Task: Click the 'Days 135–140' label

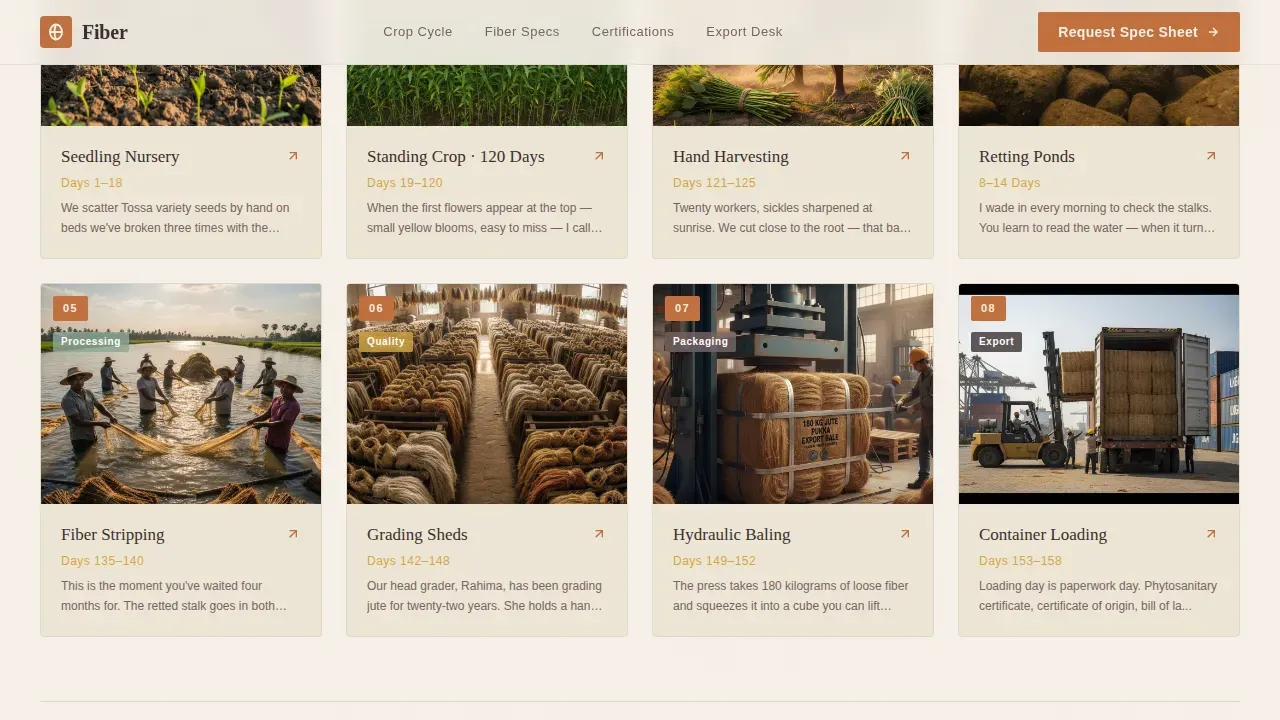Action: (102, 561)
